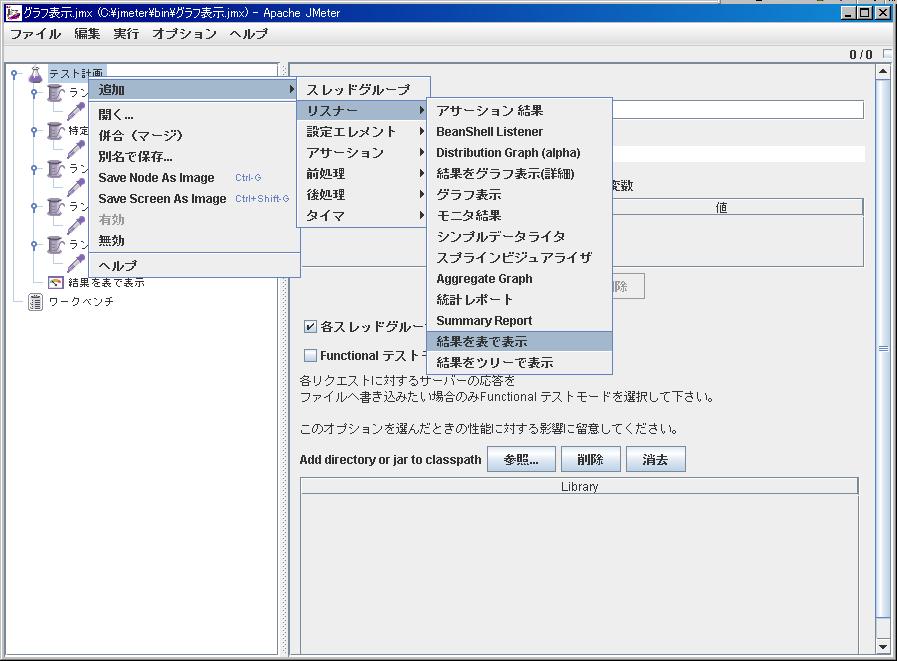The image size is (897, 661).
Task: Select ワークベンチ tree item
Action: click(81, 302)
